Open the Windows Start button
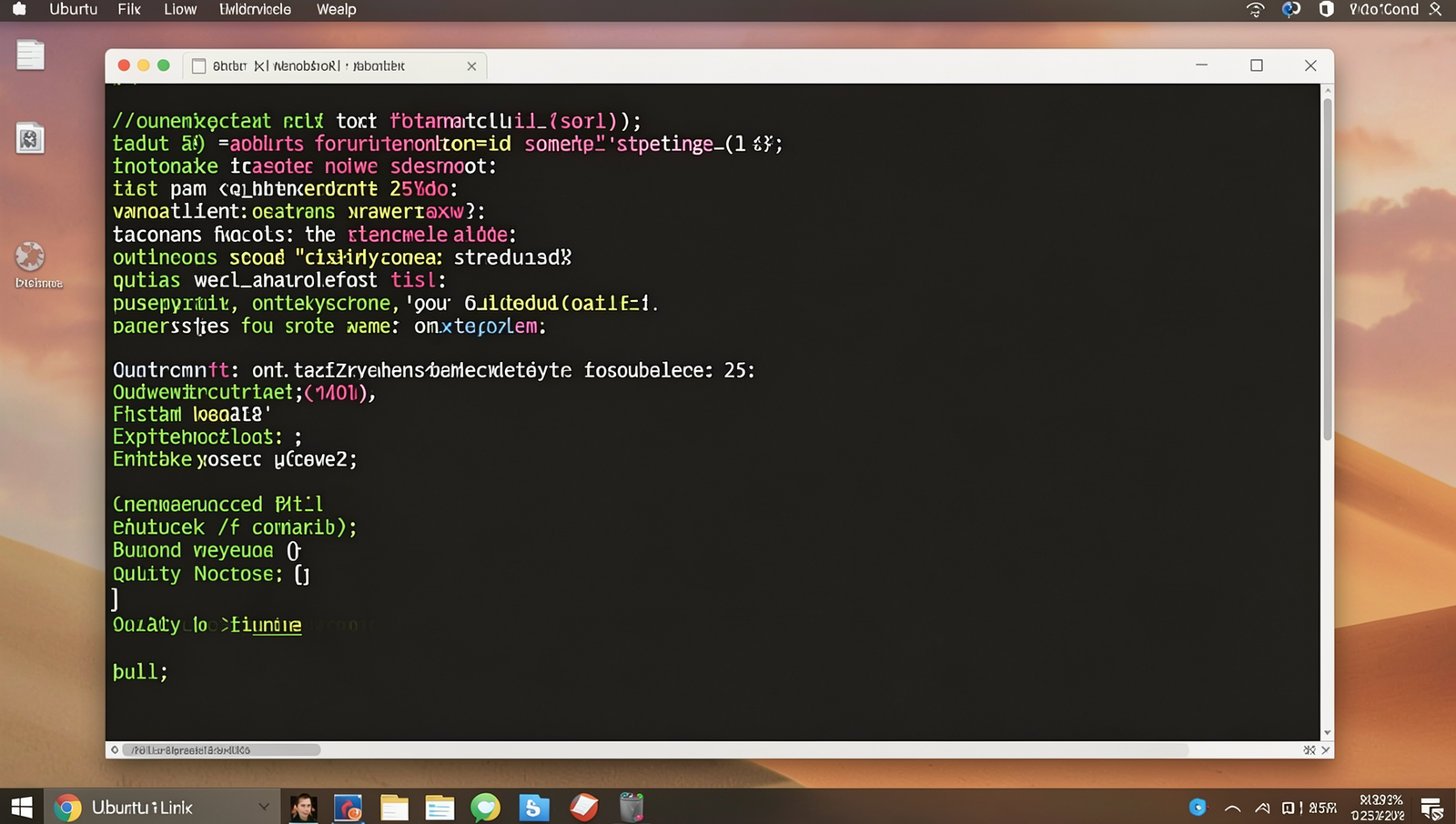 (x=22, y=807)
